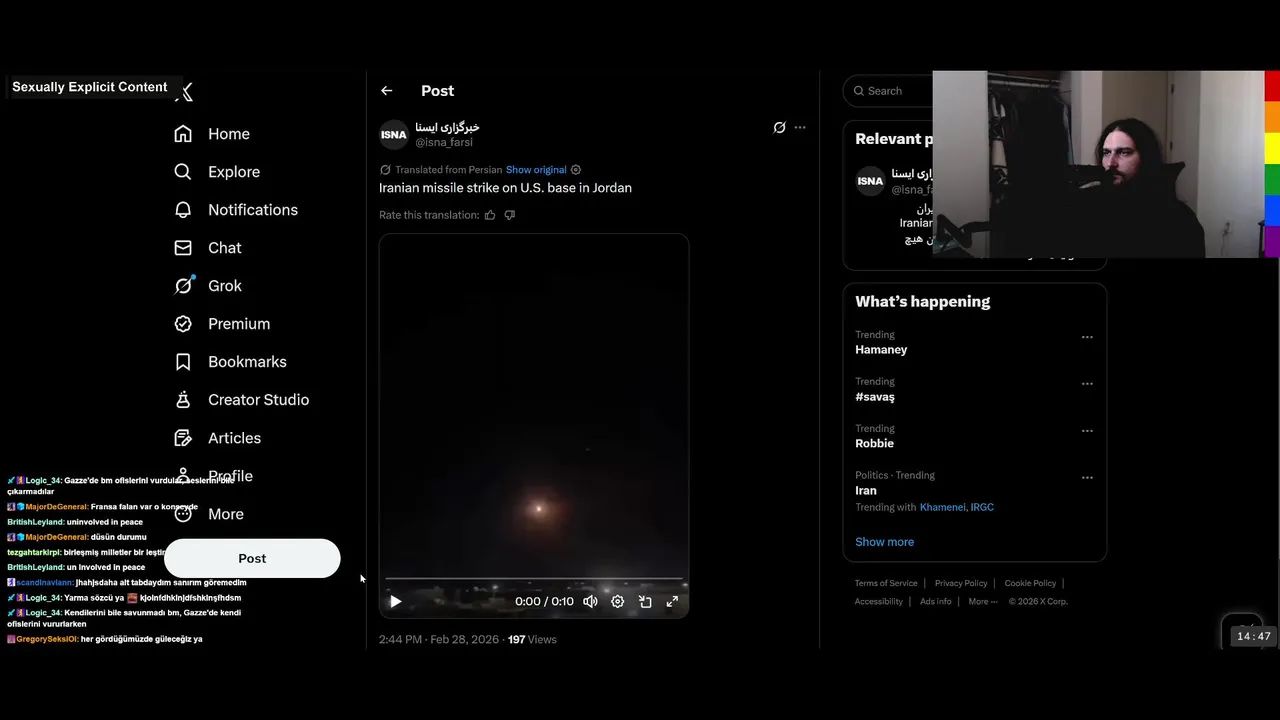
Task: Open three-dot menu for the post
Action: (800, 127)
